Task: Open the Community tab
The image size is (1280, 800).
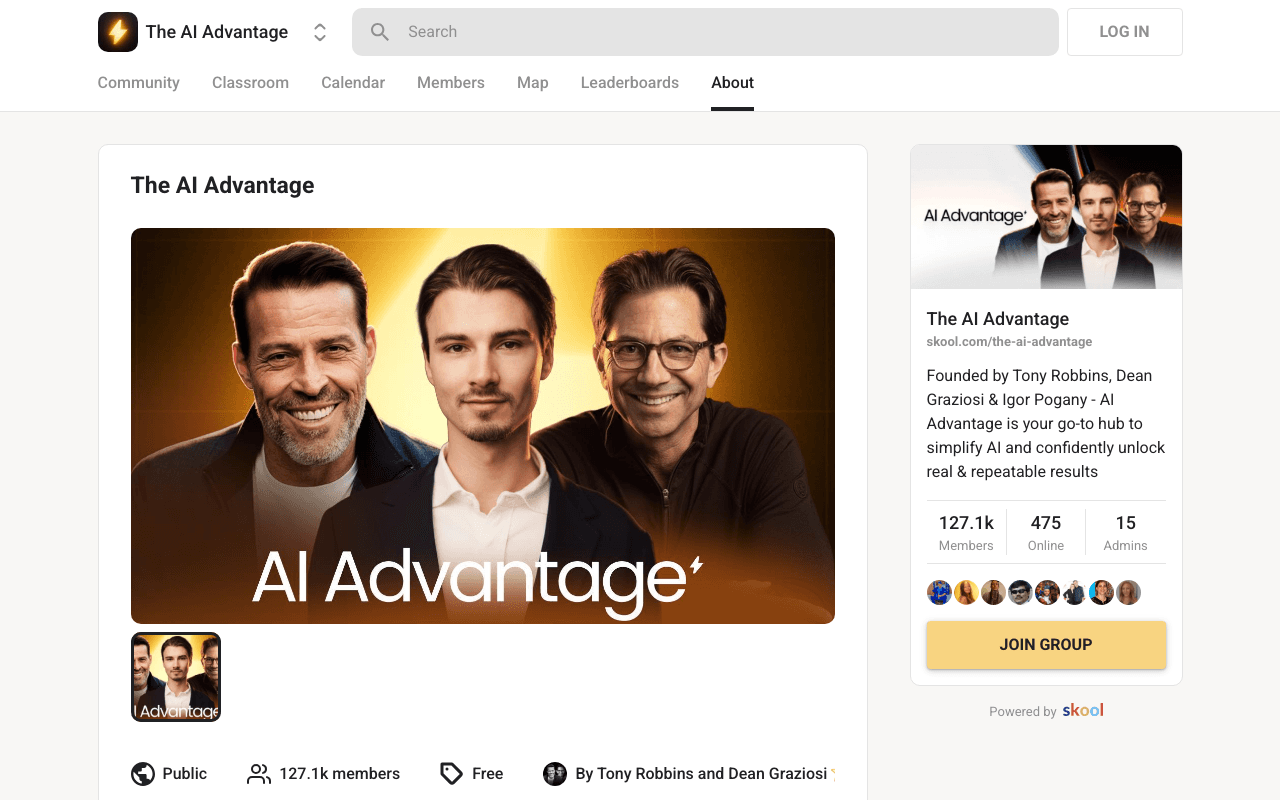Action: [x=138, y=83]
